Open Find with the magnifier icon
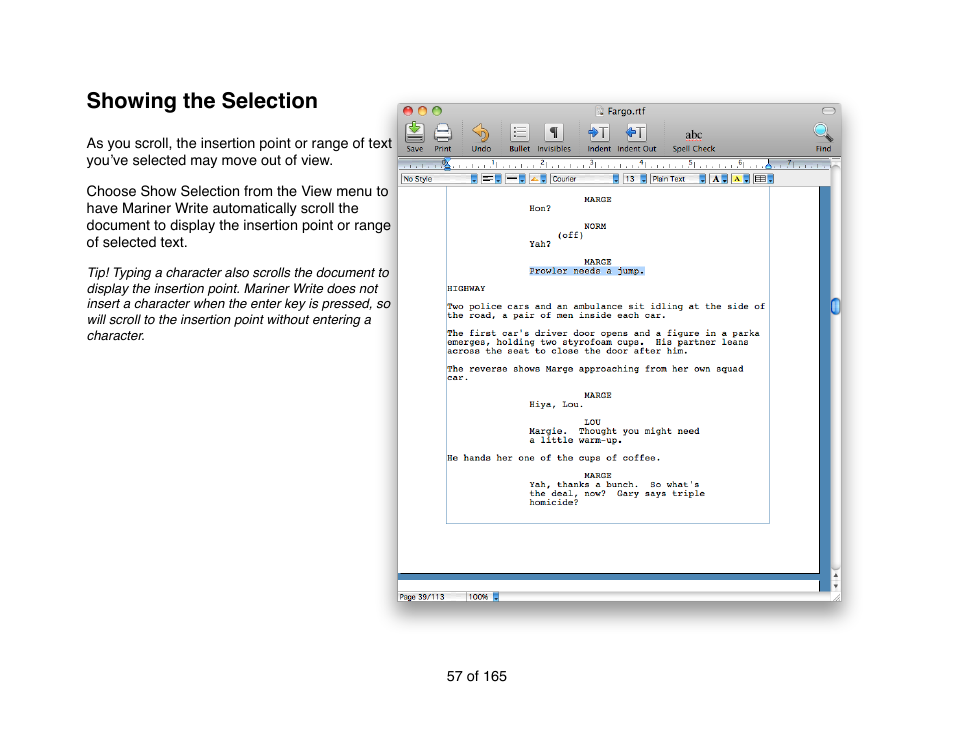Screen dimensions: 954x738 (823, 132)
